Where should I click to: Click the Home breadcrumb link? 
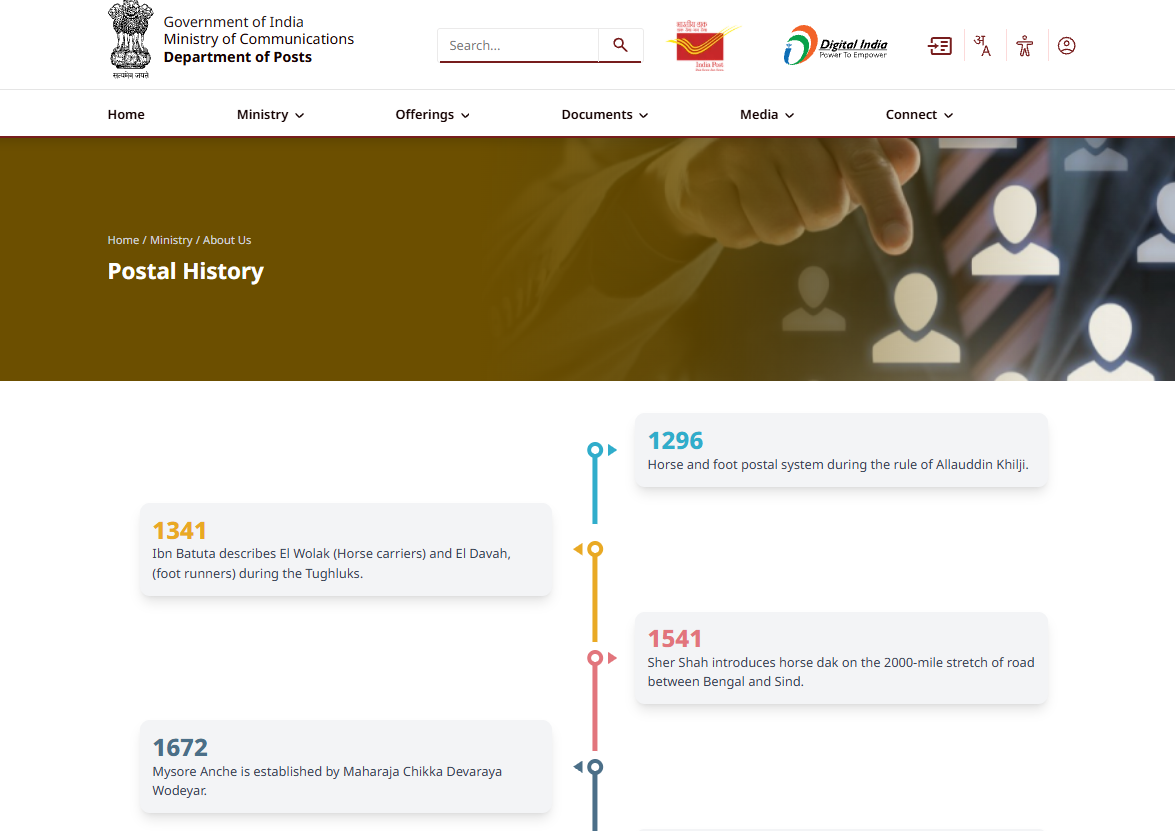tap(123, 240)
